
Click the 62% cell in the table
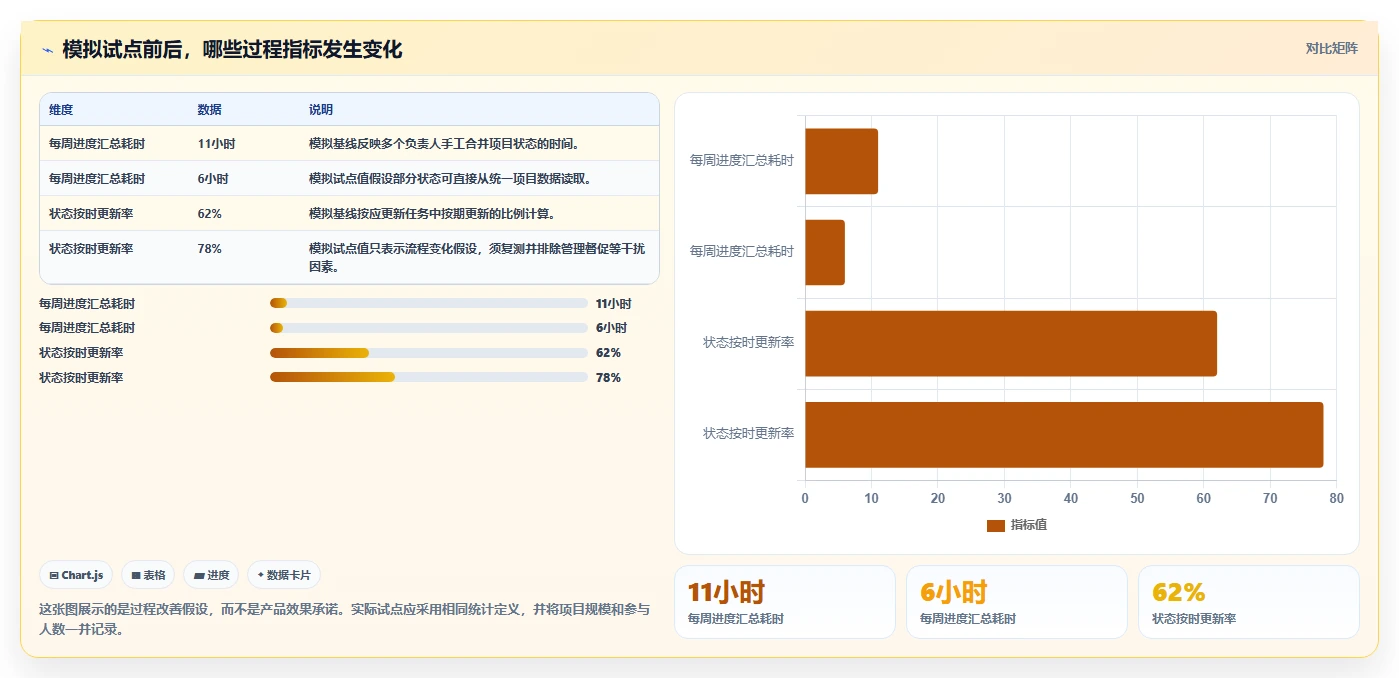point(210,214)
